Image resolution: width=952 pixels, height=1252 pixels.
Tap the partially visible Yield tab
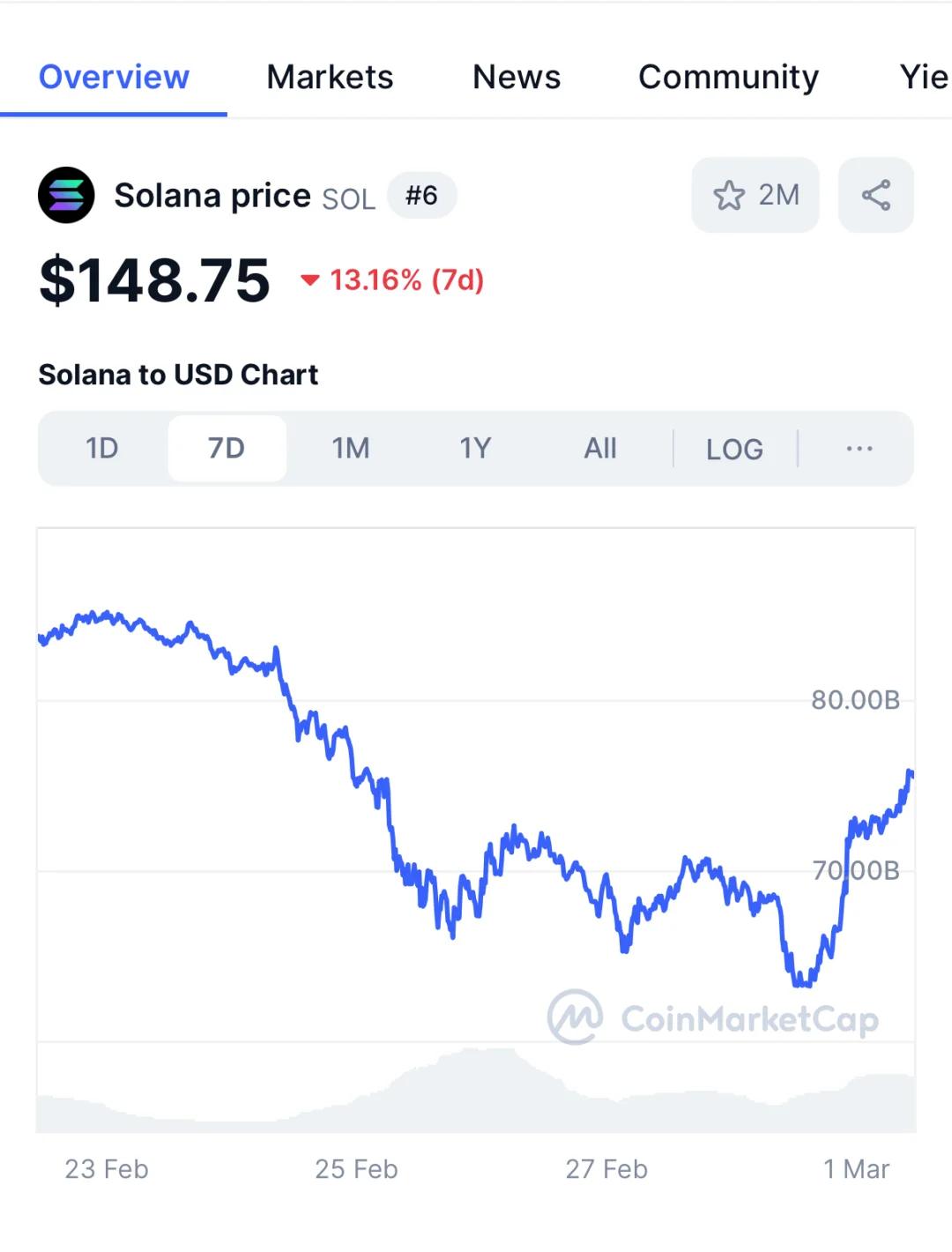click(x=923, y=78)
